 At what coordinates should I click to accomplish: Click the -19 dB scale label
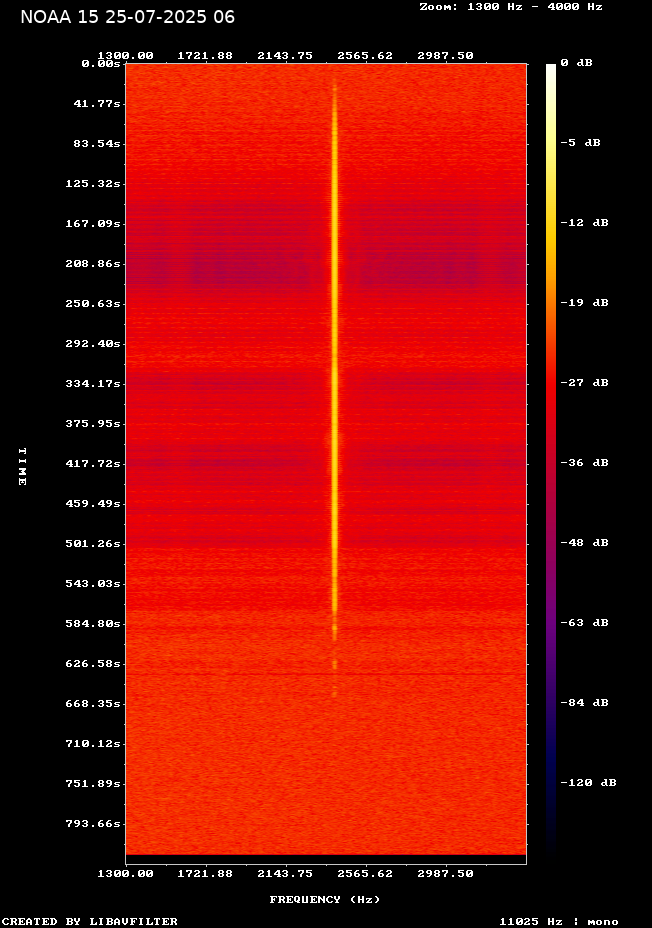click(585, 302)
